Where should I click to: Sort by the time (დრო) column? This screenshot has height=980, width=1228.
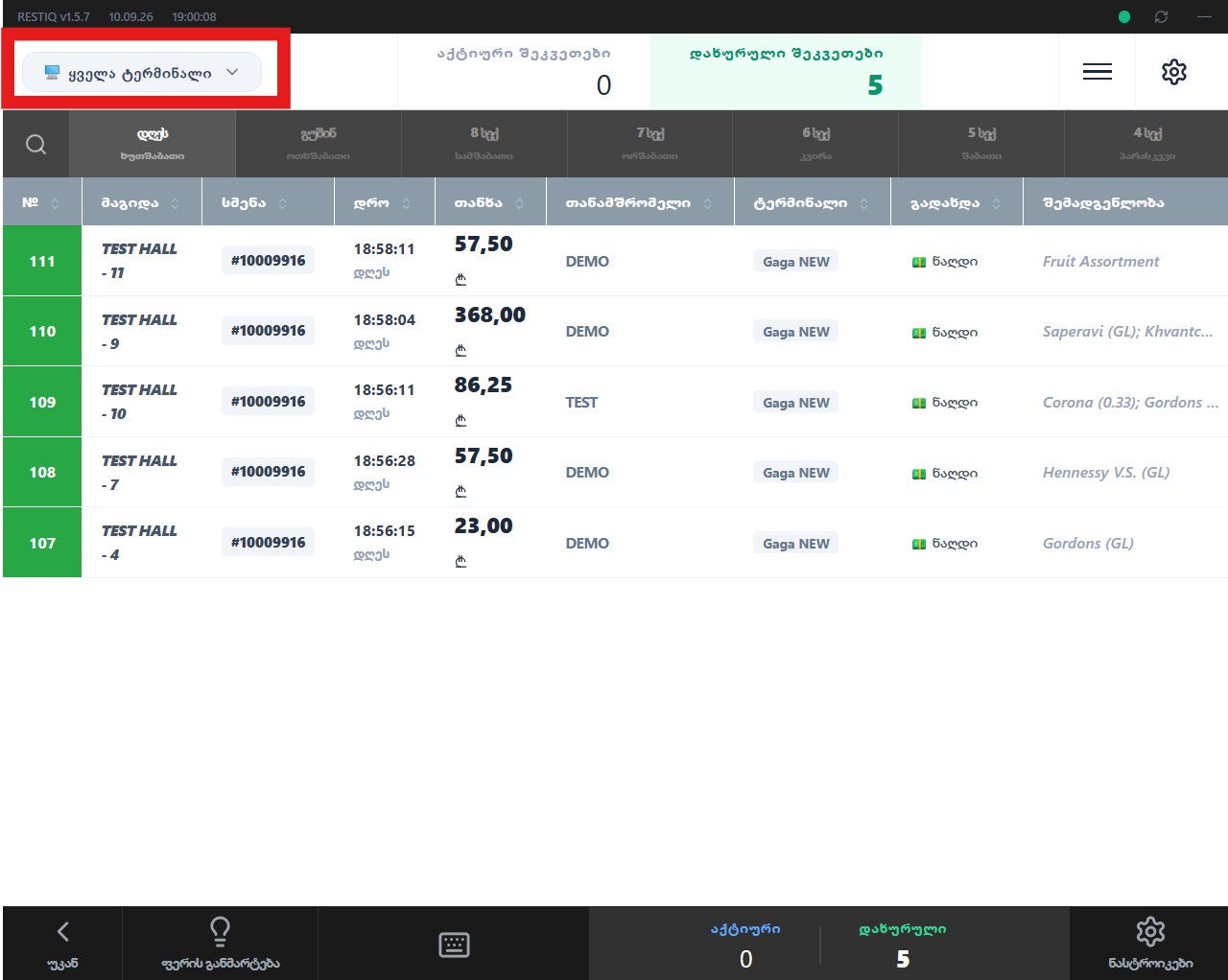(x=384, y=202)
